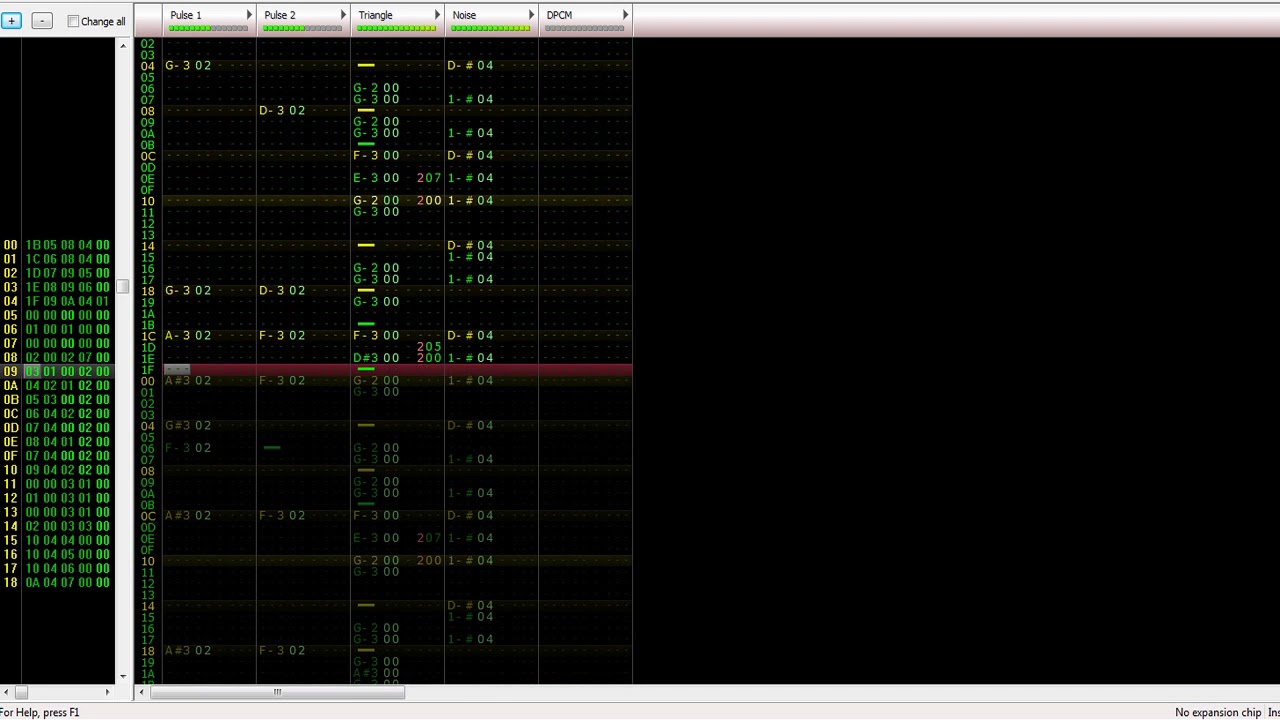The height and width of the screenshot is (720, 1280).
Task: Click the dimmed G#3 02 Pulse 1 note
Action: (x=188, y=425)
